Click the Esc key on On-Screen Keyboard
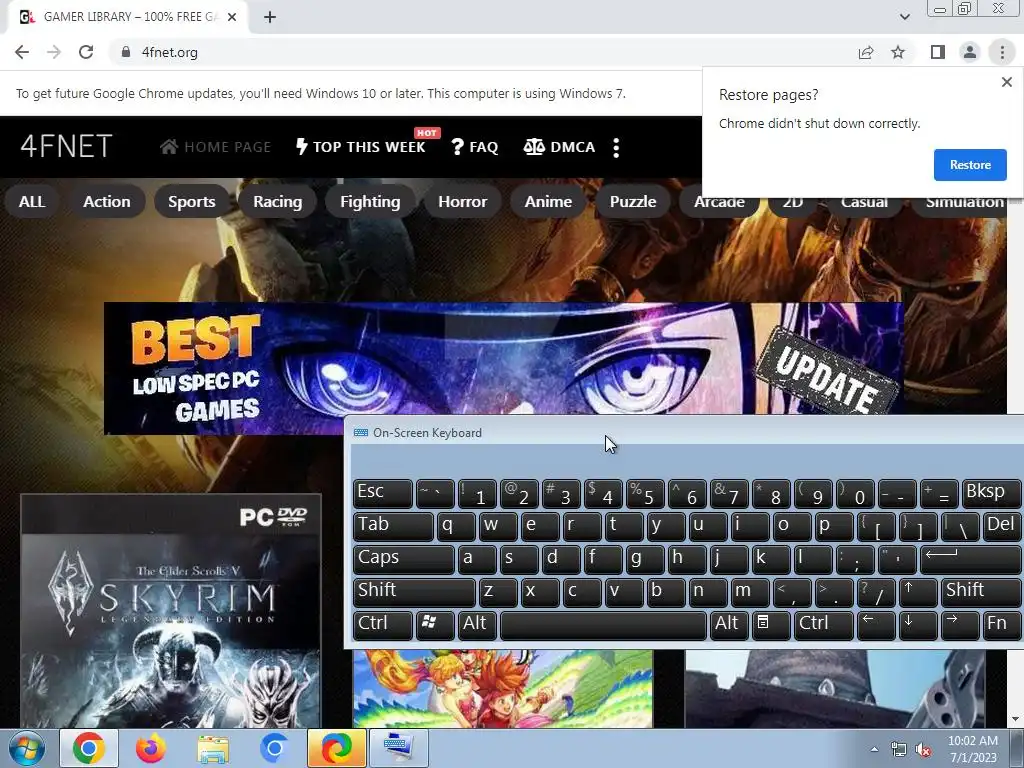Viewport: 1024px width, 768px height. (383, 492)
